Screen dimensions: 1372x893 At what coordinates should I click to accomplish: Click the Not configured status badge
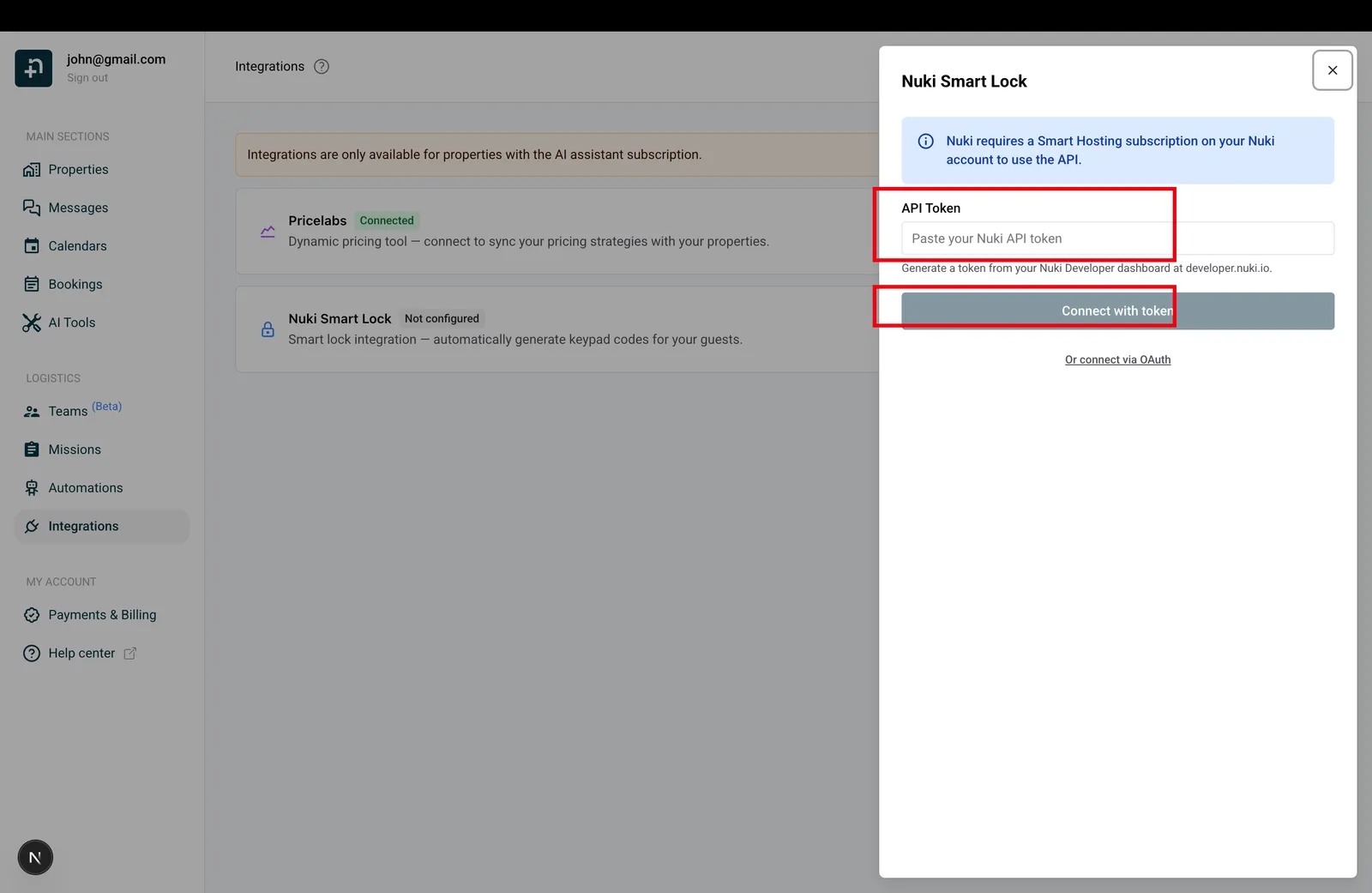[442, 319]
